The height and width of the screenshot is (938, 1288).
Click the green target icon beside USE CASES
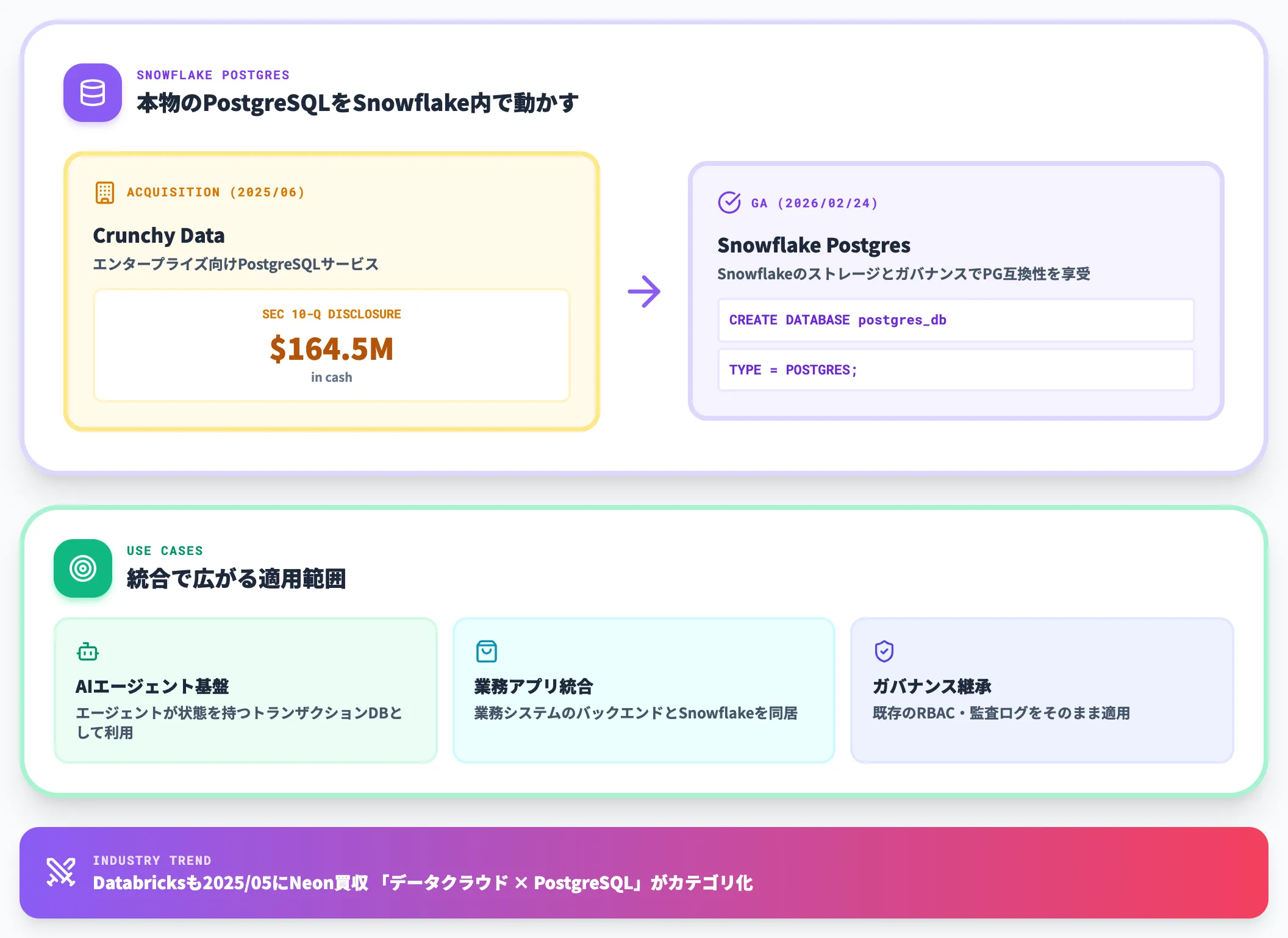(x=83, y=568)
